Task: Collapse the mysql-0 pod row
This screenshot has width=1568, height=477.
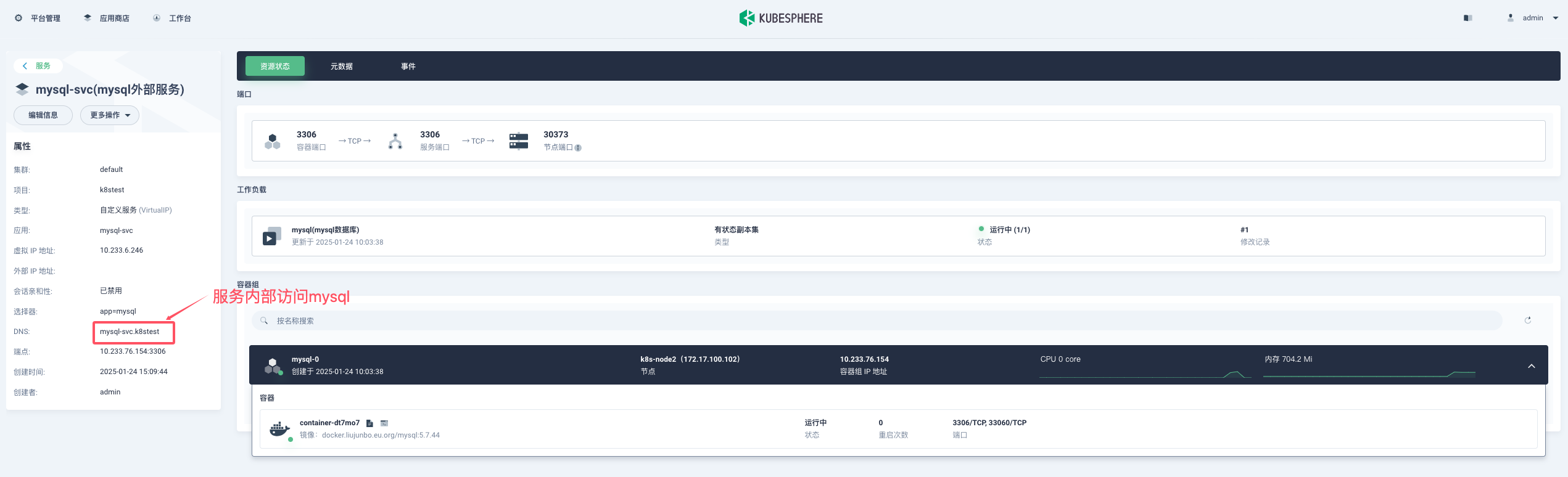Action: click(1532, 366)
